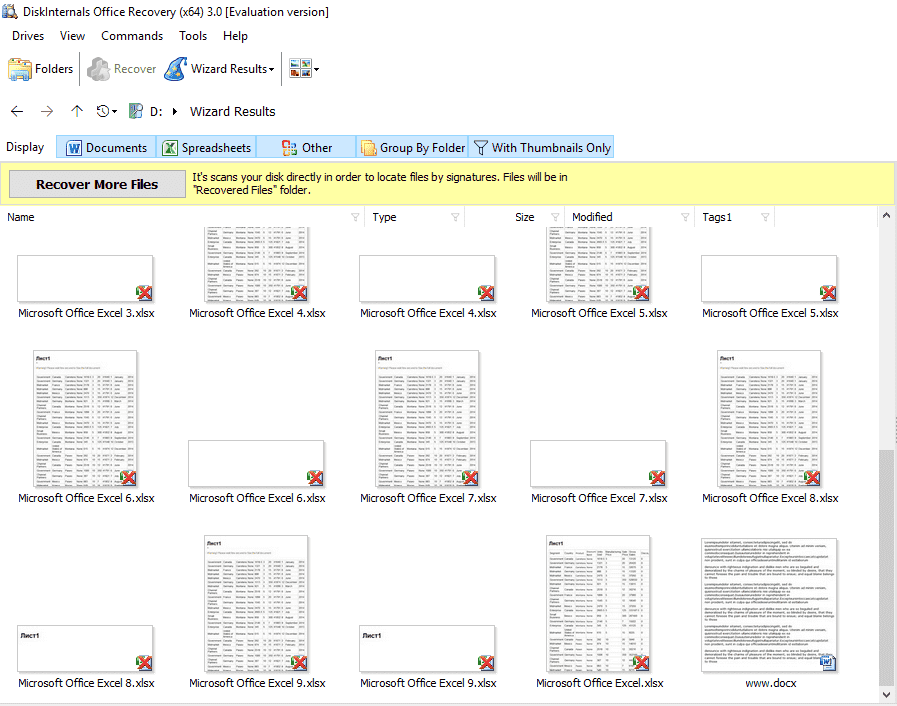Click the filter icon in the Tags1 column
The image size is (897, 706).
tap(766, 217)
